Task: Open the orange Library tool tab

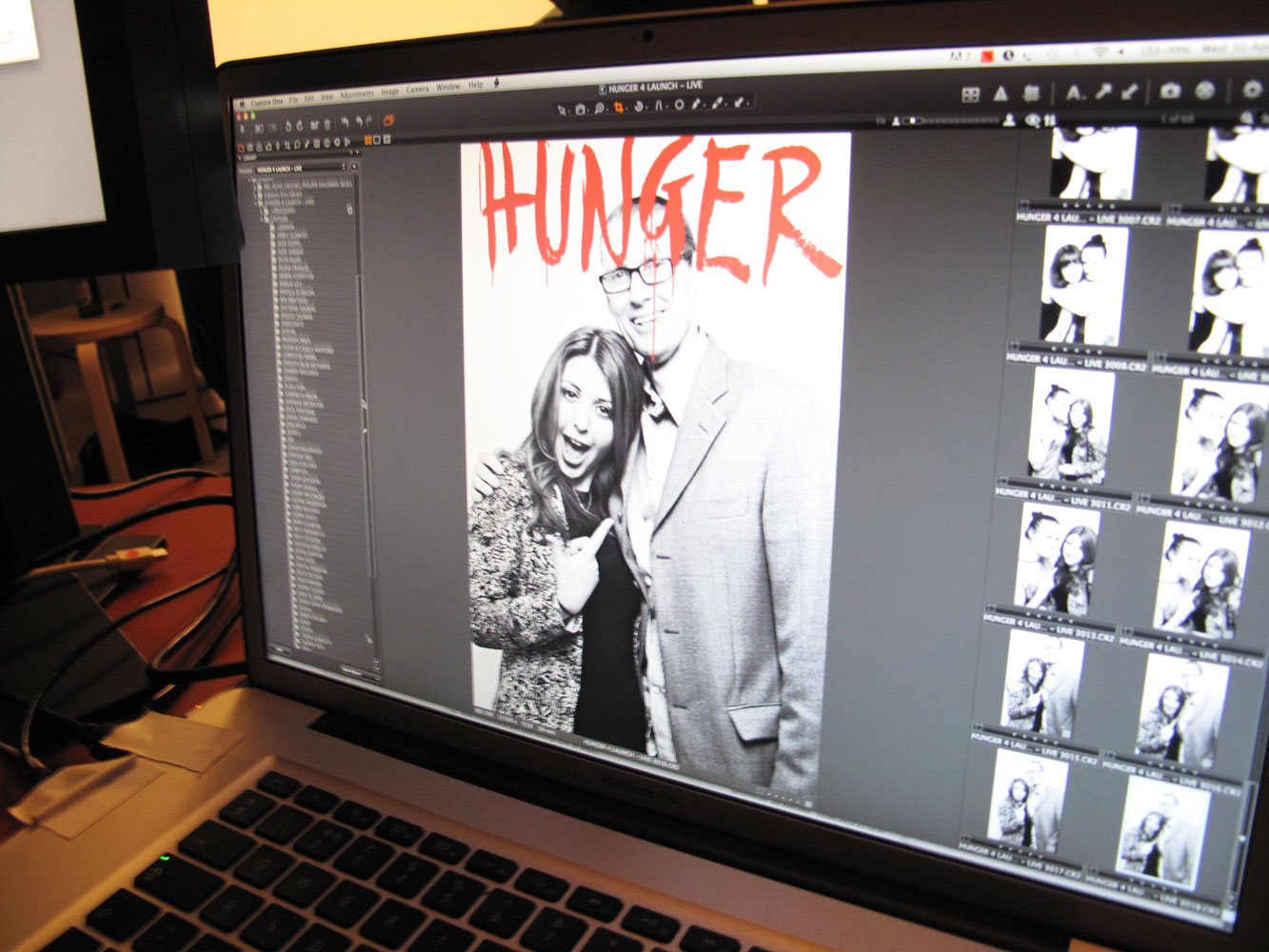Action: point(241,148)
